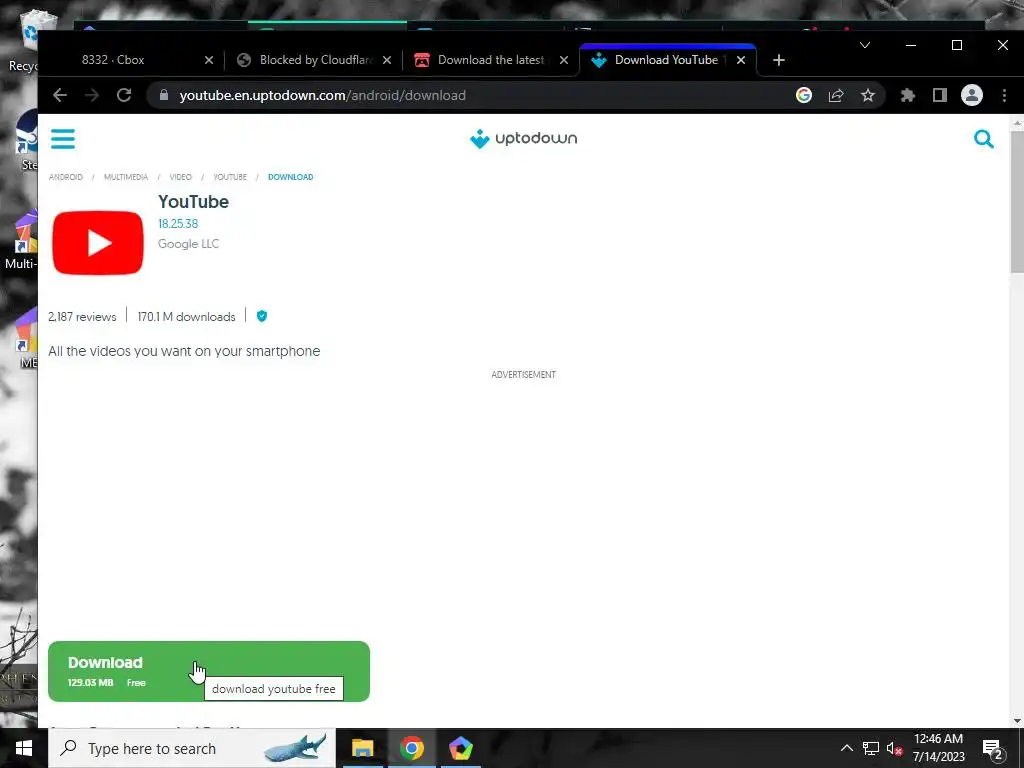Click the Google LLC developer link
1024x768 pixels.
click(x=188, y=244)
